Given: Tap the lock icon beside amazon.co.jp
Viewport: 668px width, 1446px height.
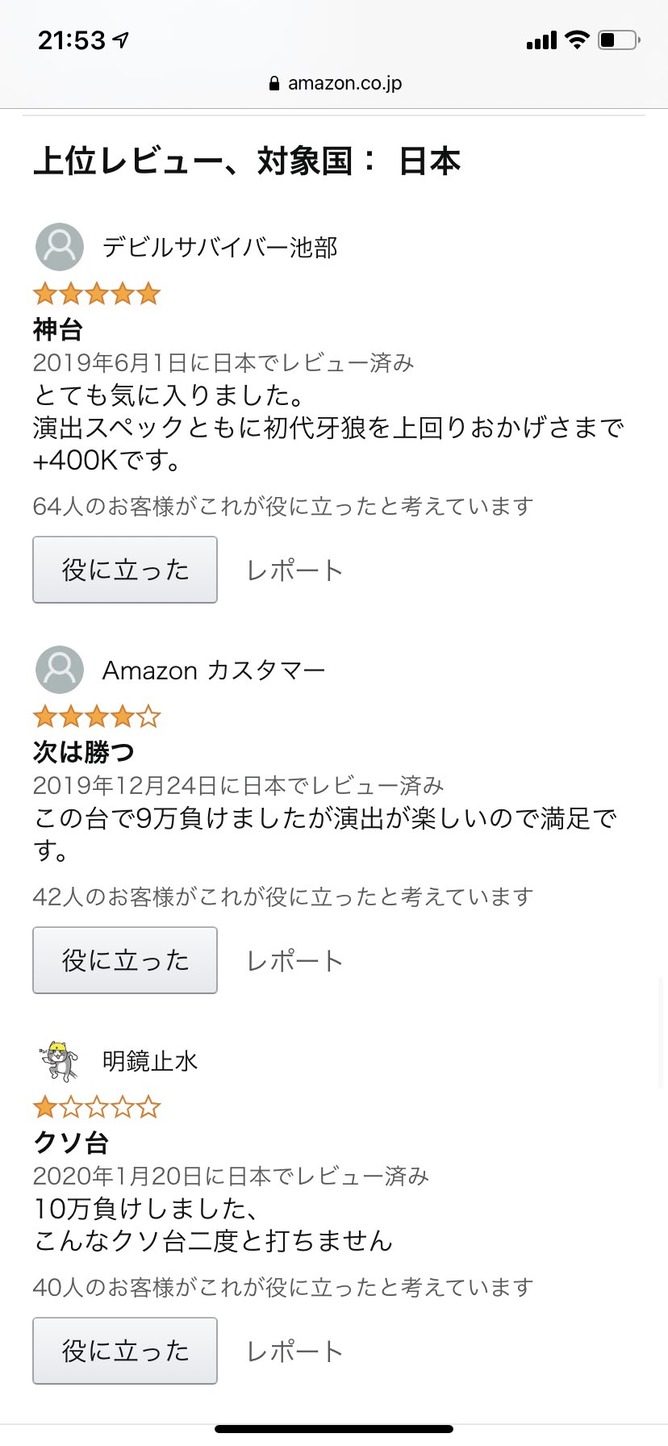Looking at the screenshot, I should click(274, 84).
